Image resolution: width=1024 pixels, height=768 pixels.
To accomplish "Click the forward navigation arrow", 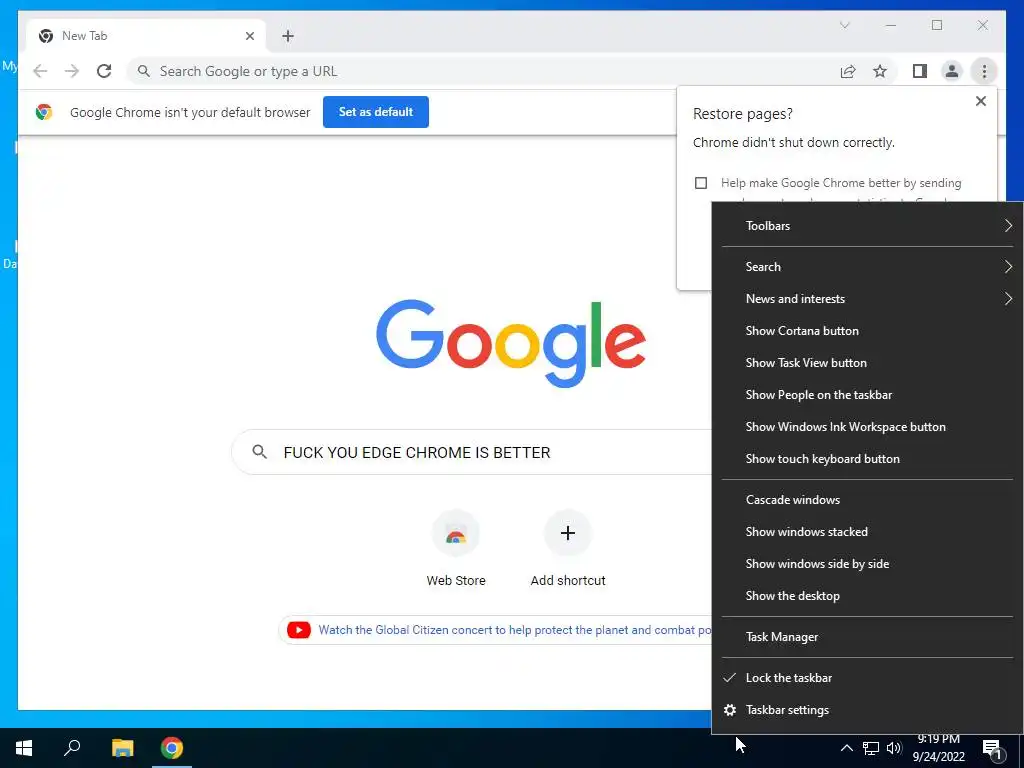I will point(72,71).
